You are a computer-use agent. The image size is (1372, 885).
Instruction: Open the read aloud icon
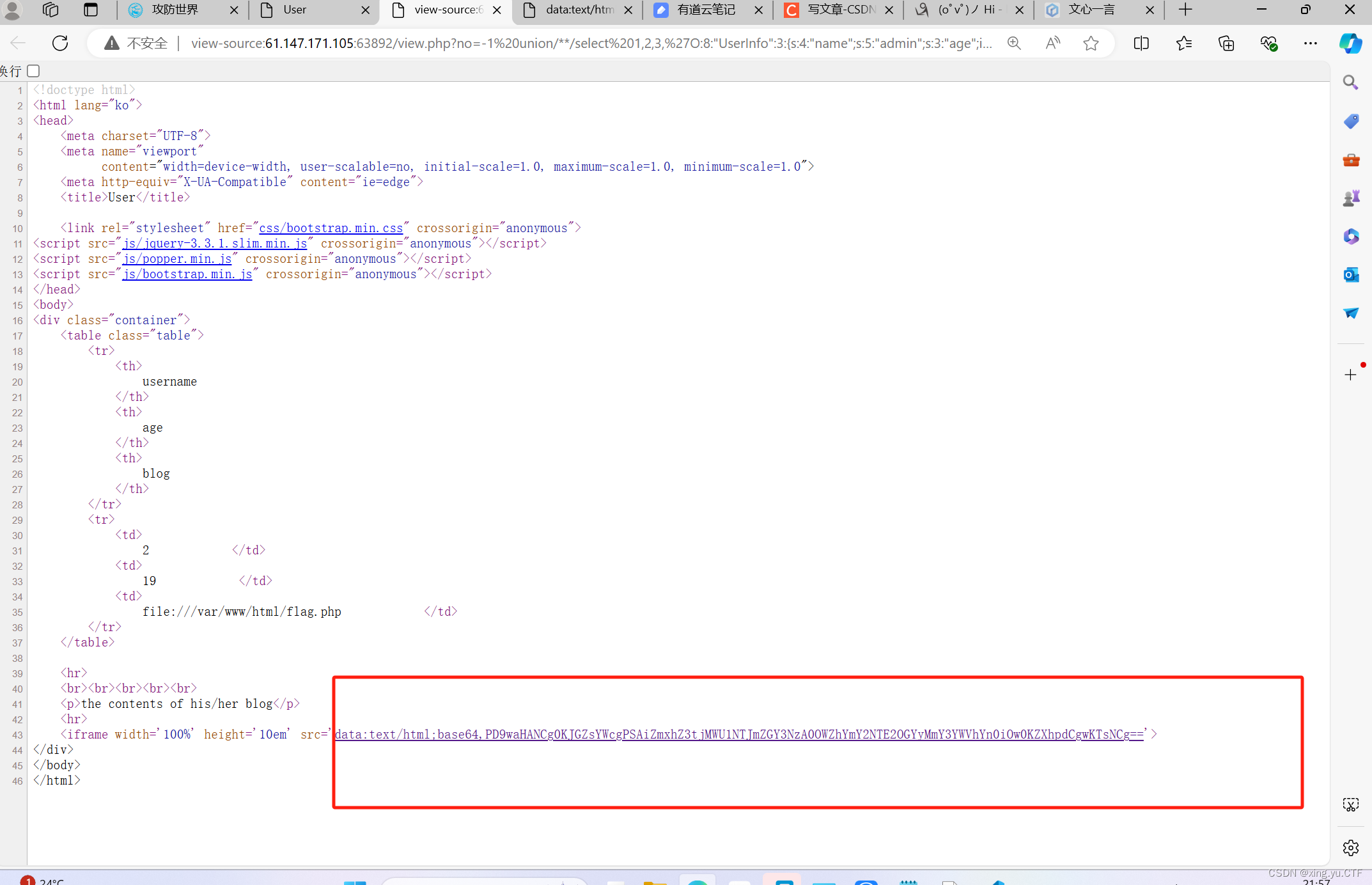click(x=1052, y=43)
